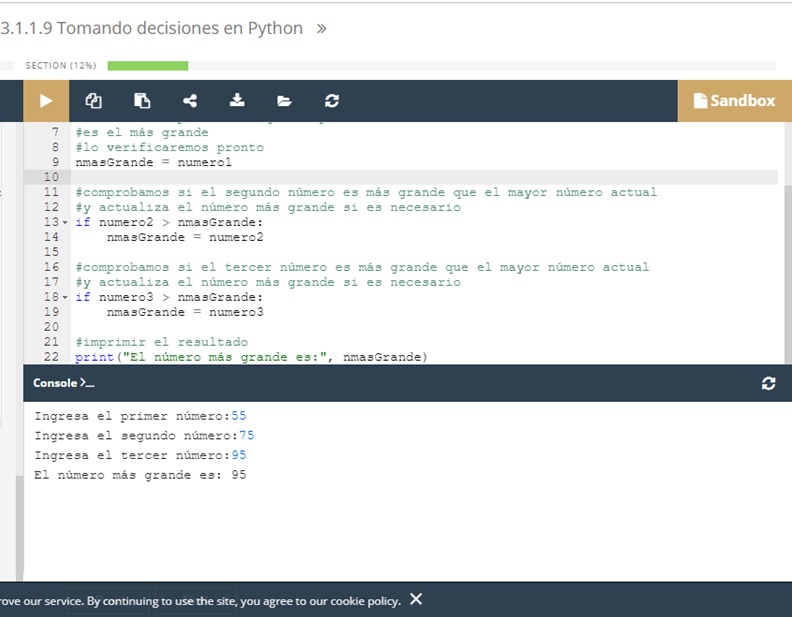
Task: Share the code via share icon
Action: pyautogui.click(x=190, y=101)
